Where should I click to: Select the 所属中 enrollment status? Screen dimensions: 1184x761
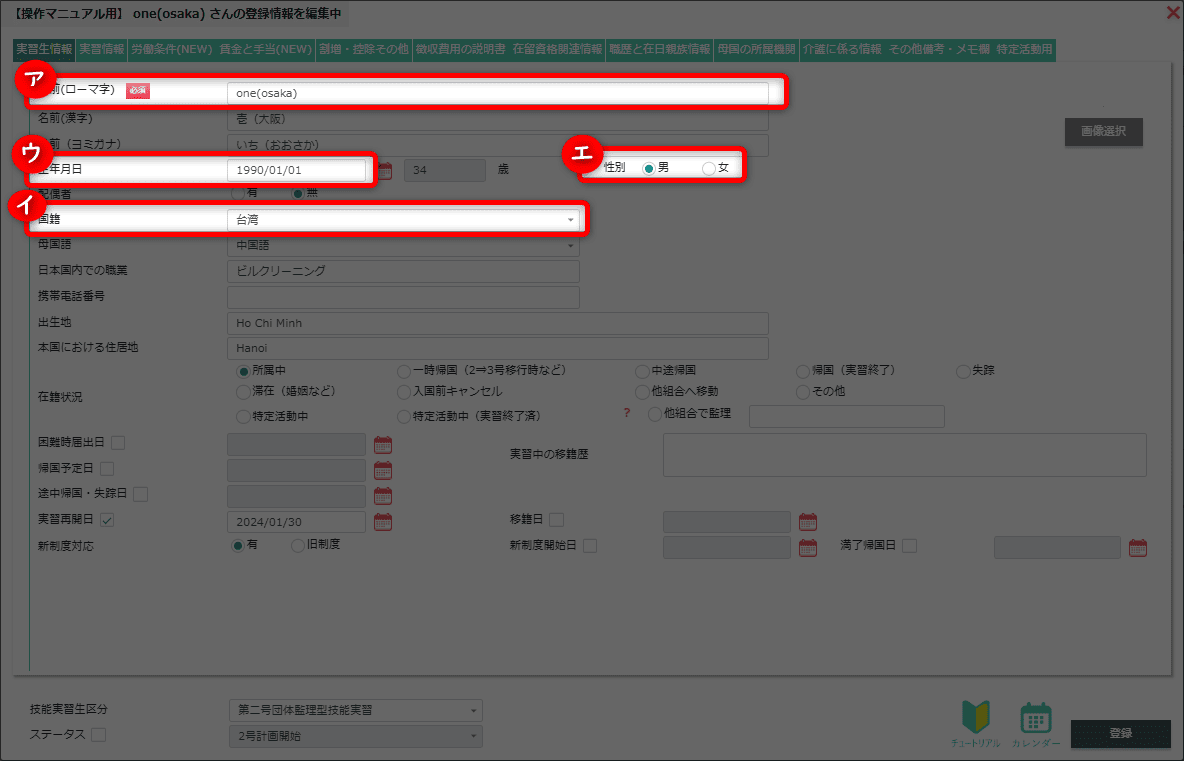point(243,371)
